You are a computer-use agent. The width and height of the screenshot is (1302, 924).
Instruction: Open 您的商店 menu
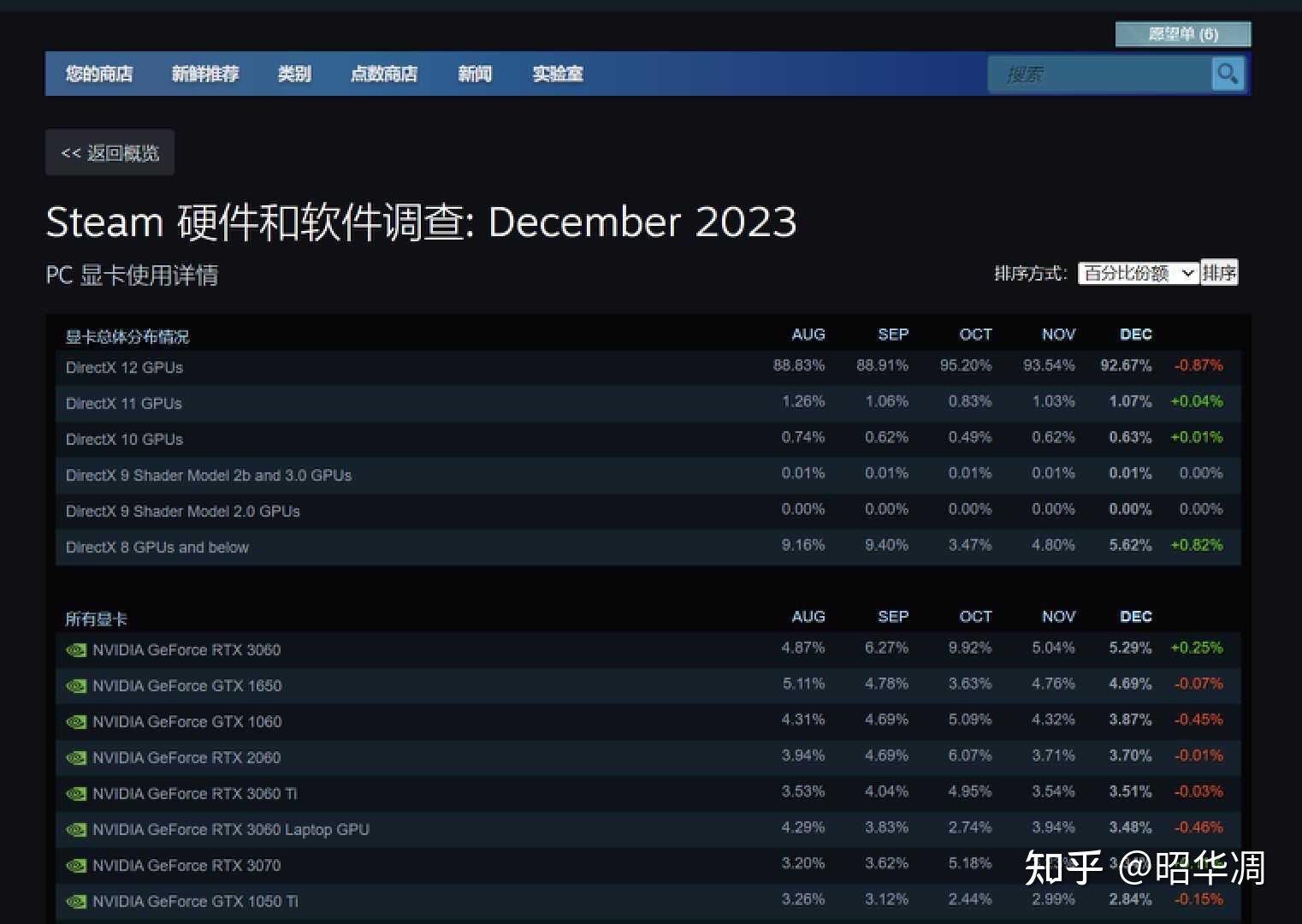pos(99,74)
